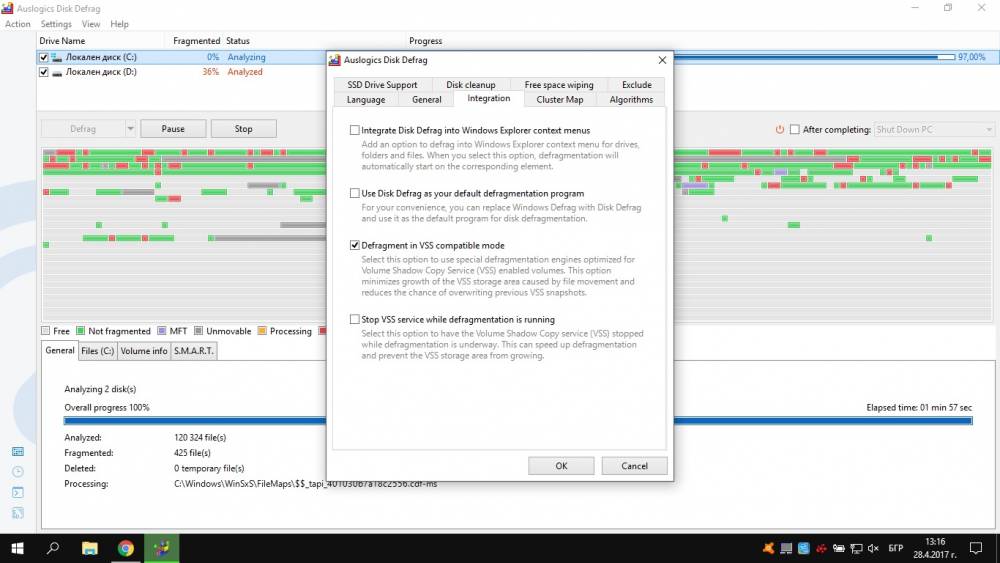
Task: Switch to Google Chrome in taskbar
Action: click(126, 548)
